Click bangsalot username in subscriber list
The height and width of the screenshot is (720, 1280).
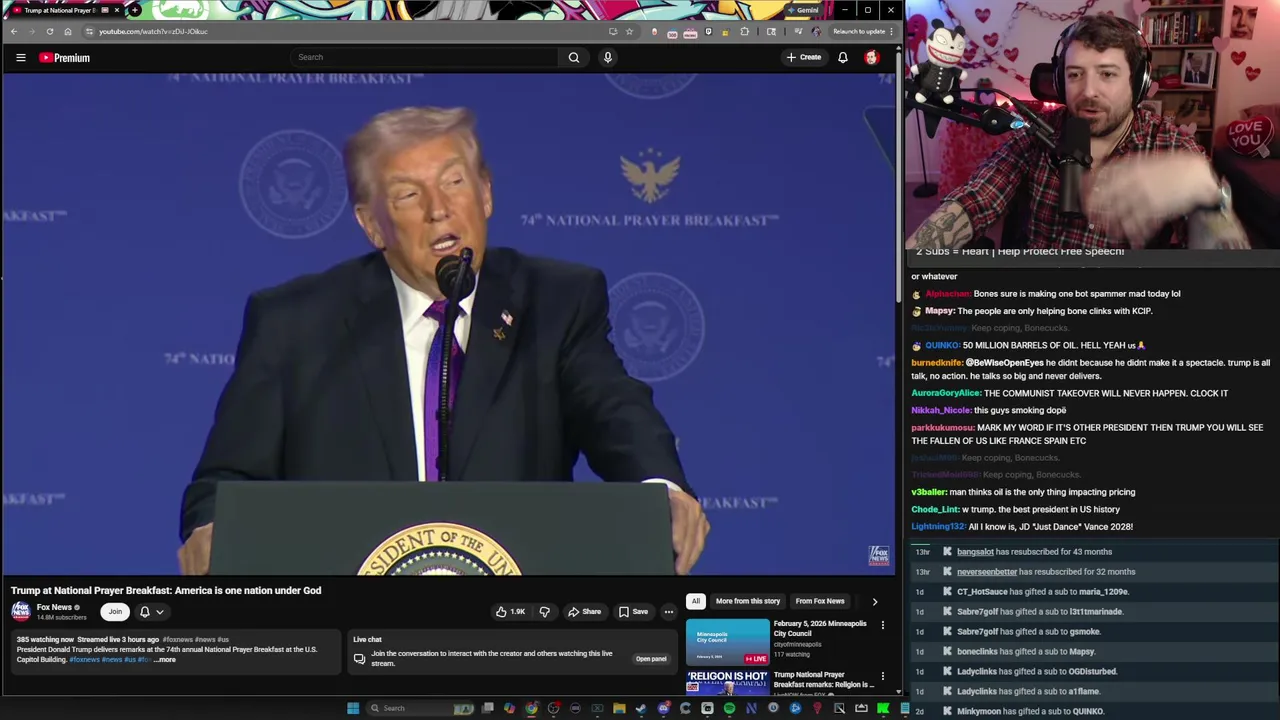[975, 552]
